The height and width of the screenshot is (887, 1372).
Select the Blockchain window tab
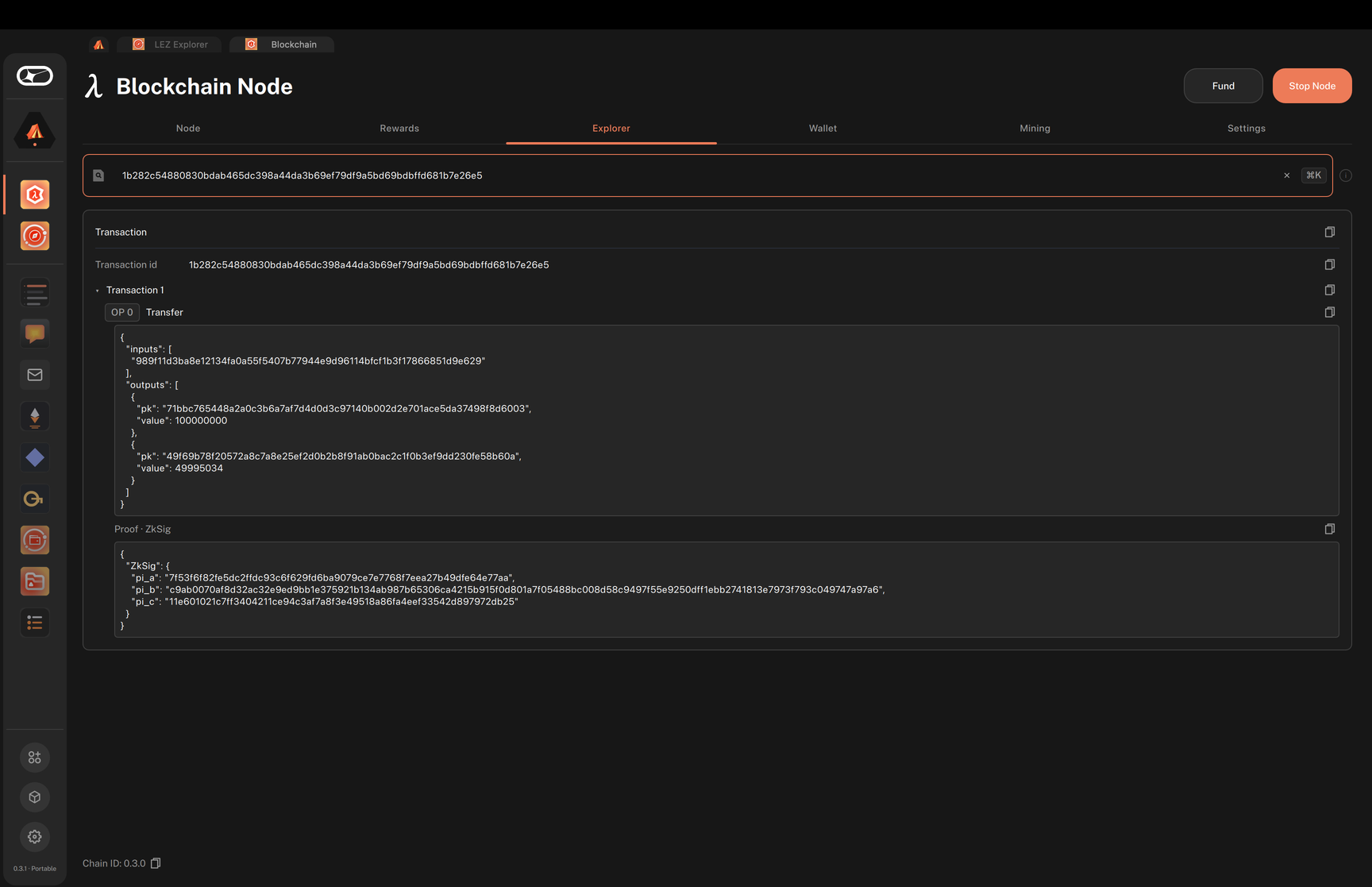tap(282, 44)
